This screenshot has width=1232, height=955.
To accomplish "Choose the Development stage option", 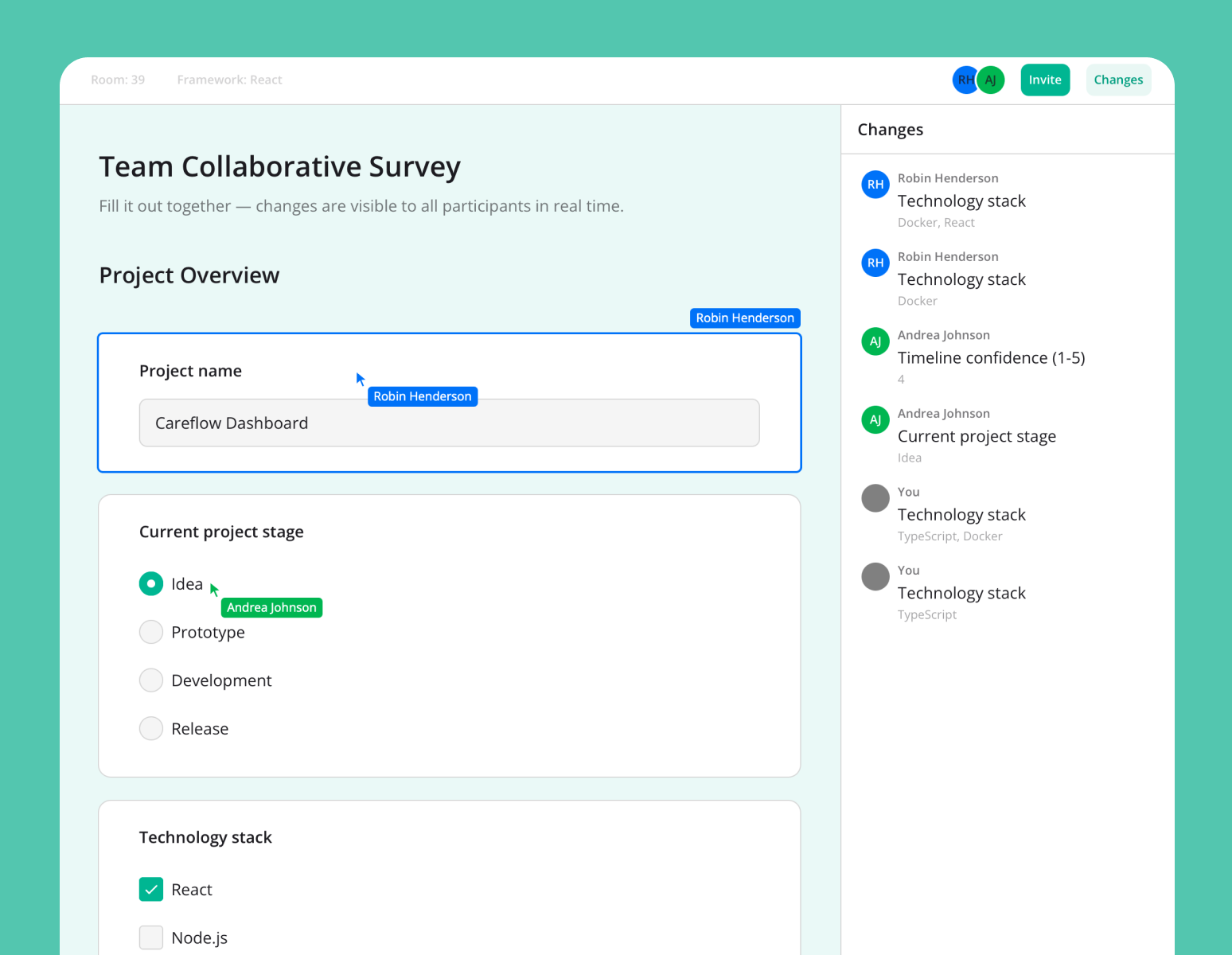I will coord(151,680).
